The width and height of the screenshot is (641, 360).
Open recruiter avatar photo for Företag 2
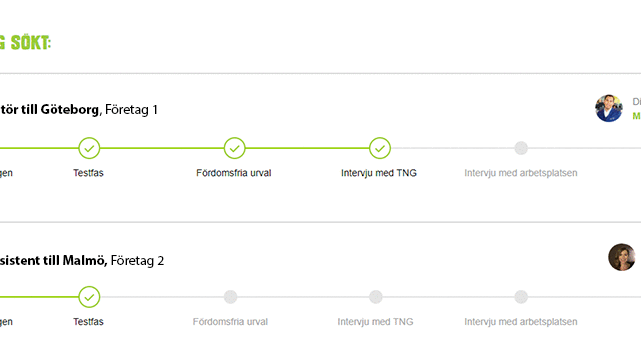(622, 257)
